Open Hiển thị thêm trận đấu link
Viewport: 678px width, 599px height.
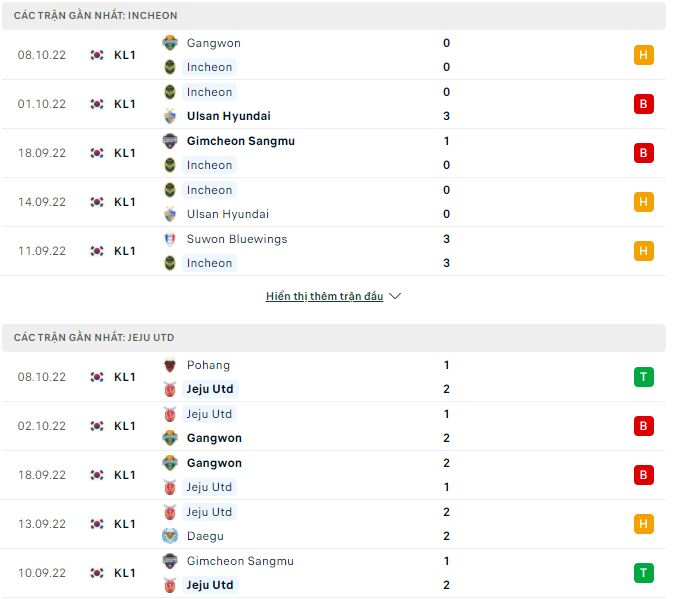(324, 296)
